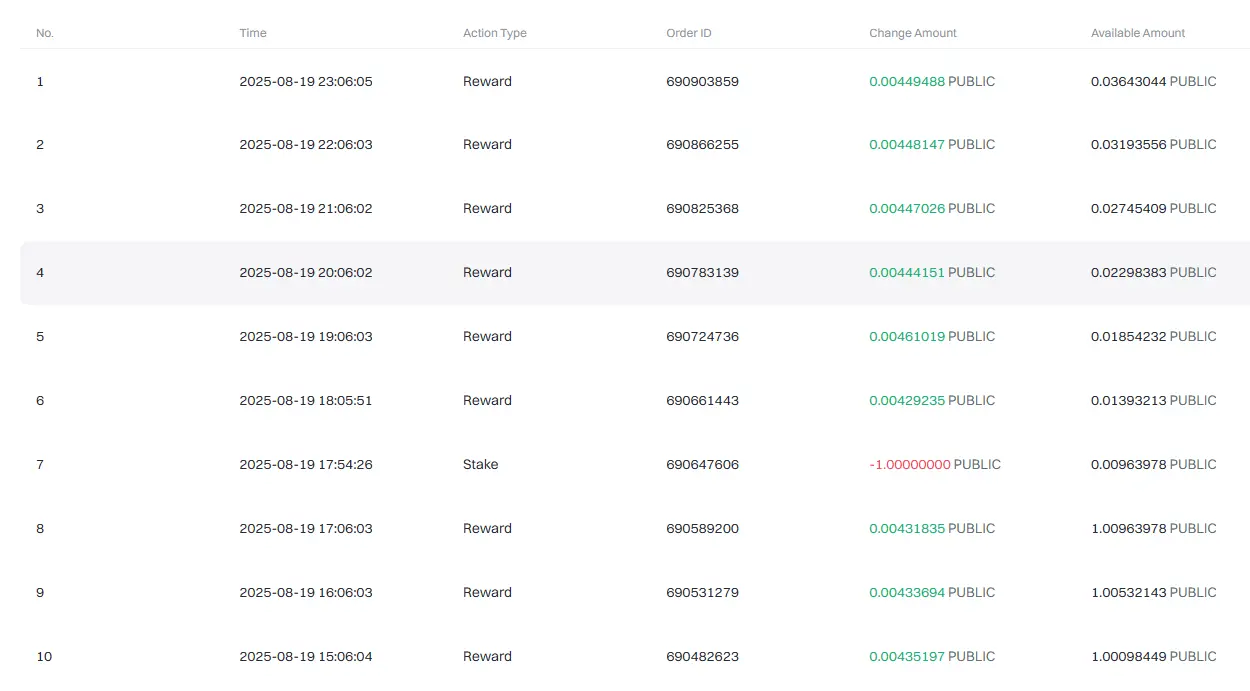Click the Time column header
The image size is (1250, 691).
[253, 33]
